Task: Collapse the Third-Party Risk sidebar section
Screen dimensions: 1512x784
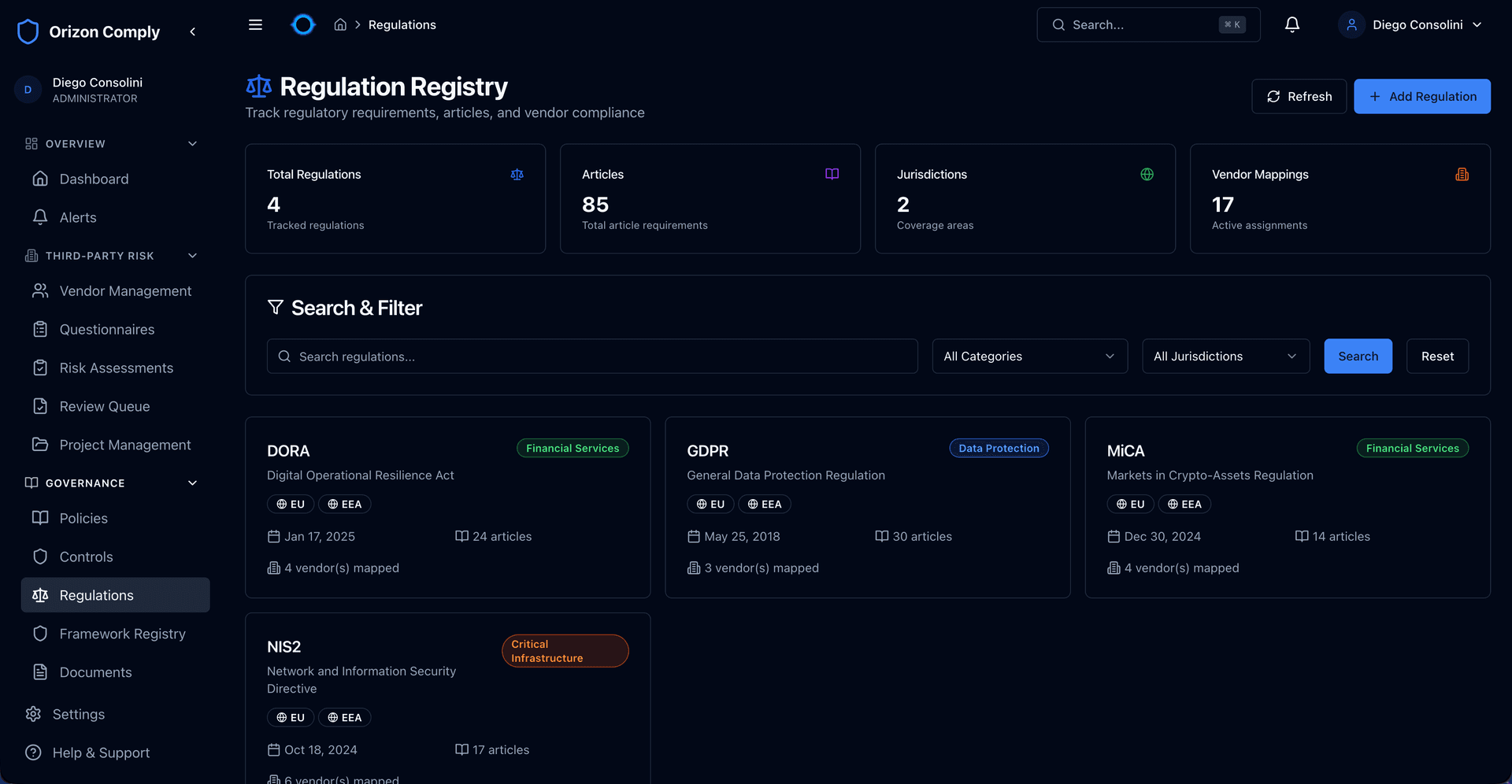Action: pyautogui.click(x=192, y=255)
